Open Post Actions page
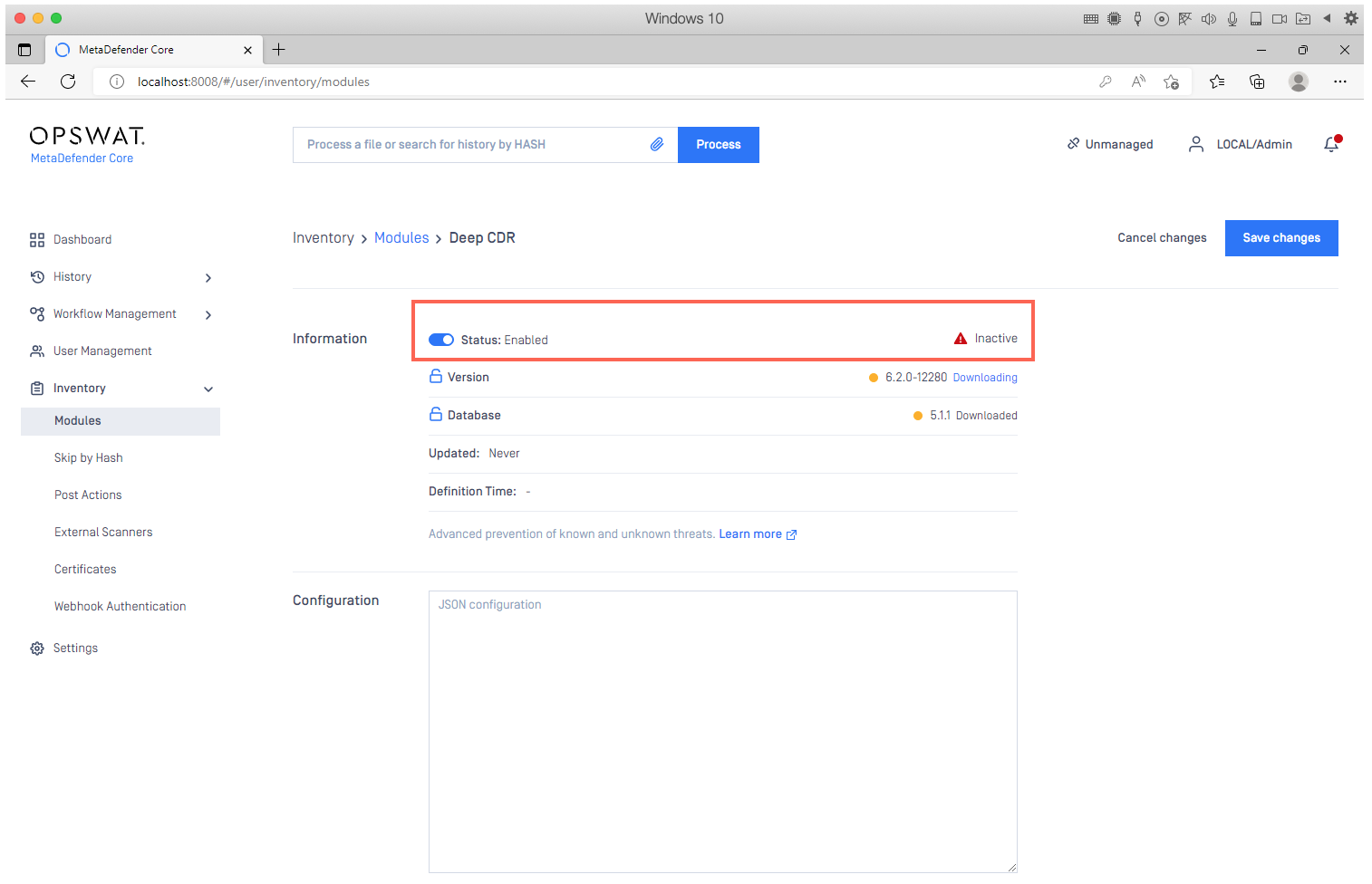 tap(88, 495)
